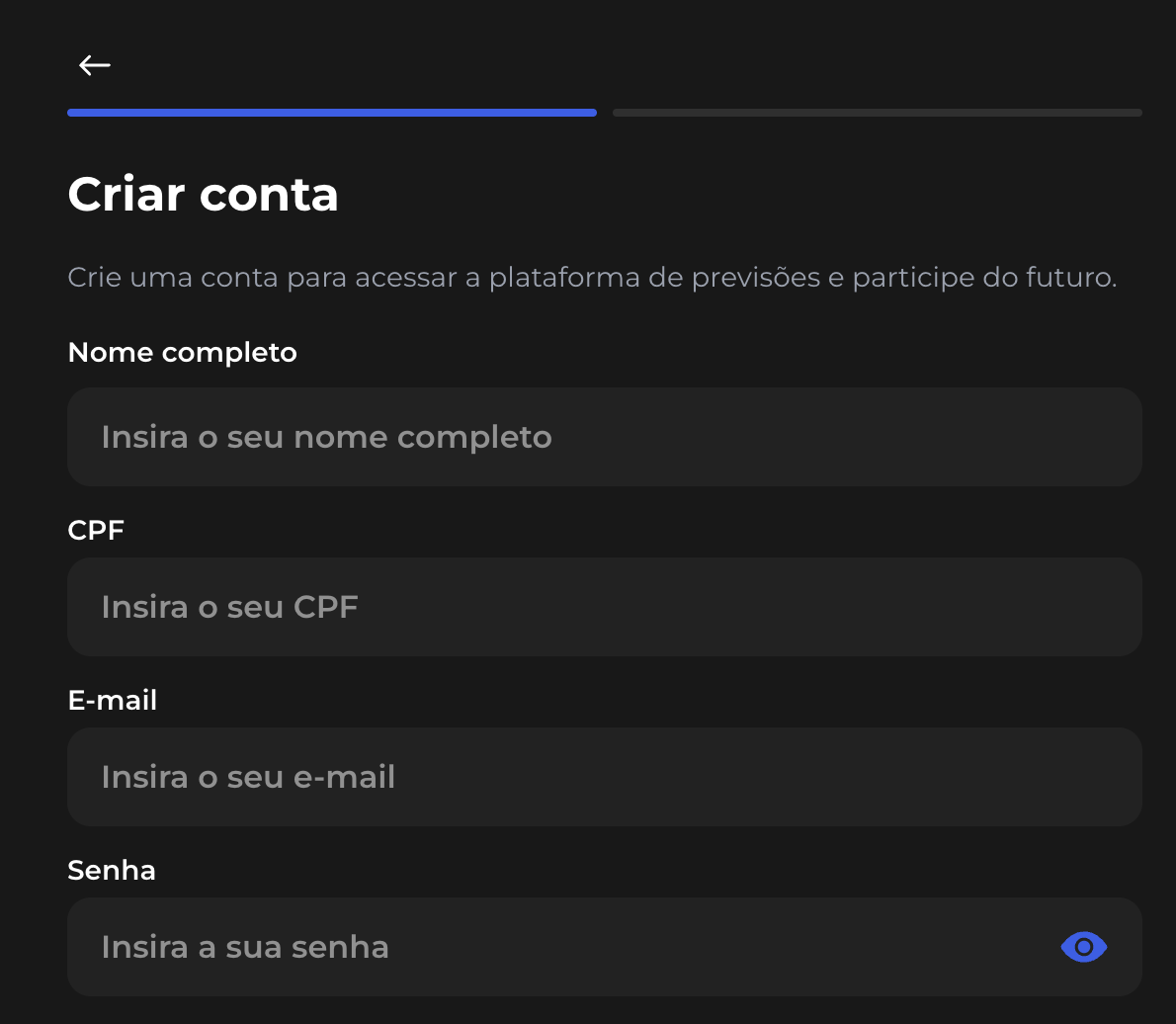The image size is (1176, 1024).
Task: Click "participe do futuro" in the subtitle
Action: click(983, 278)
